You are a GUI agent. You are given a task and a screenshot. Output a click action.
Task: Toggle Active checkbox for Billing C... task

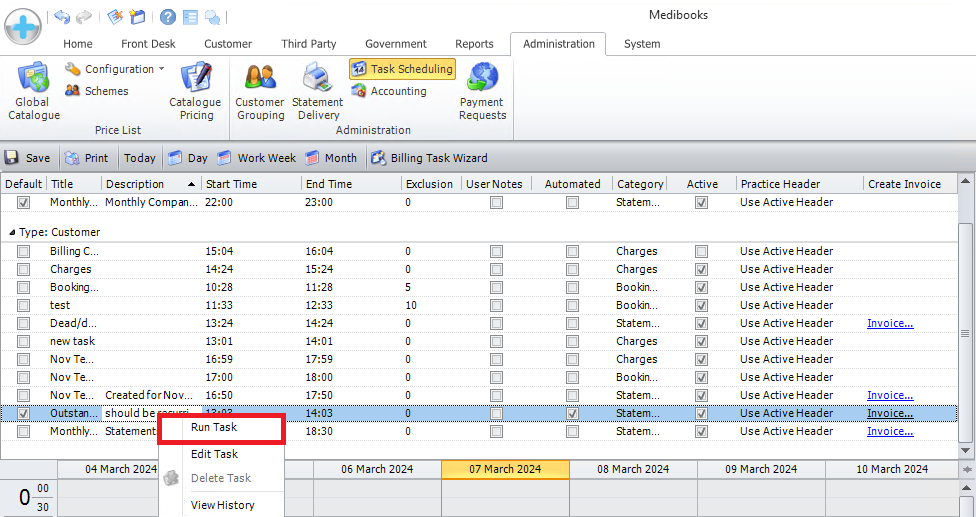tap(701, 251)
